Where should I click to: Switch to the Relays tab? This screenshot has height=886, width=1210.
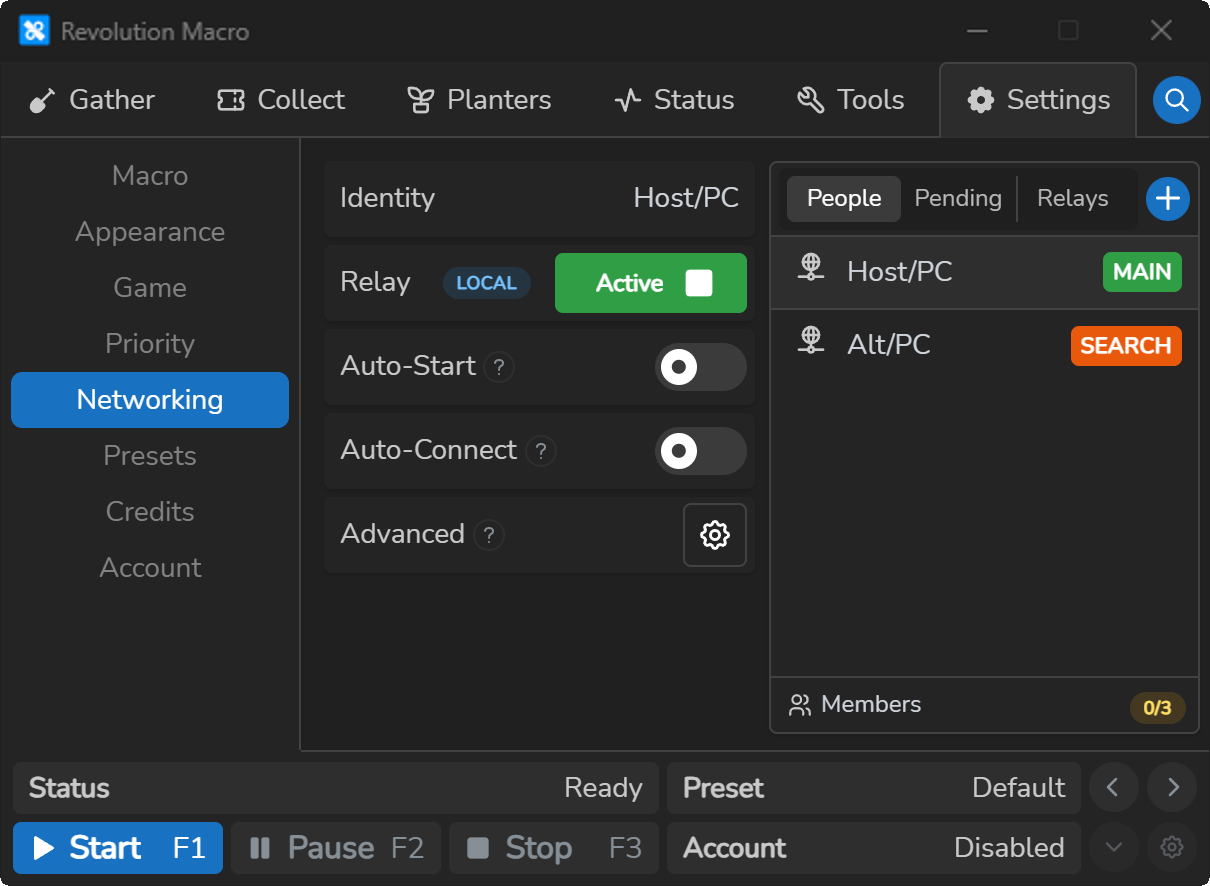tap(1073, 198)
